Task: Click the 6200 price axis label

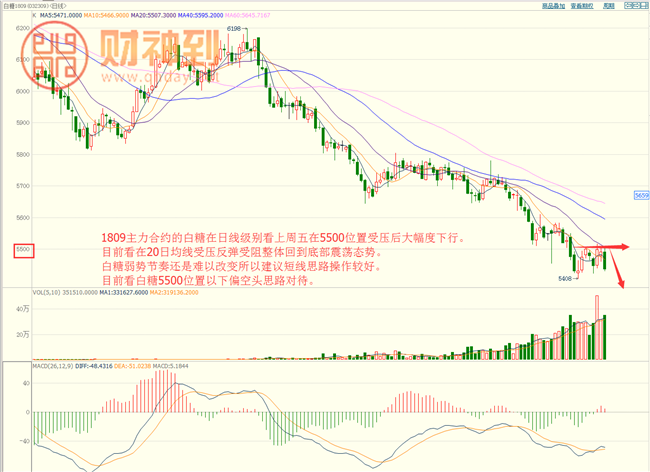Action: coord(23,28)
